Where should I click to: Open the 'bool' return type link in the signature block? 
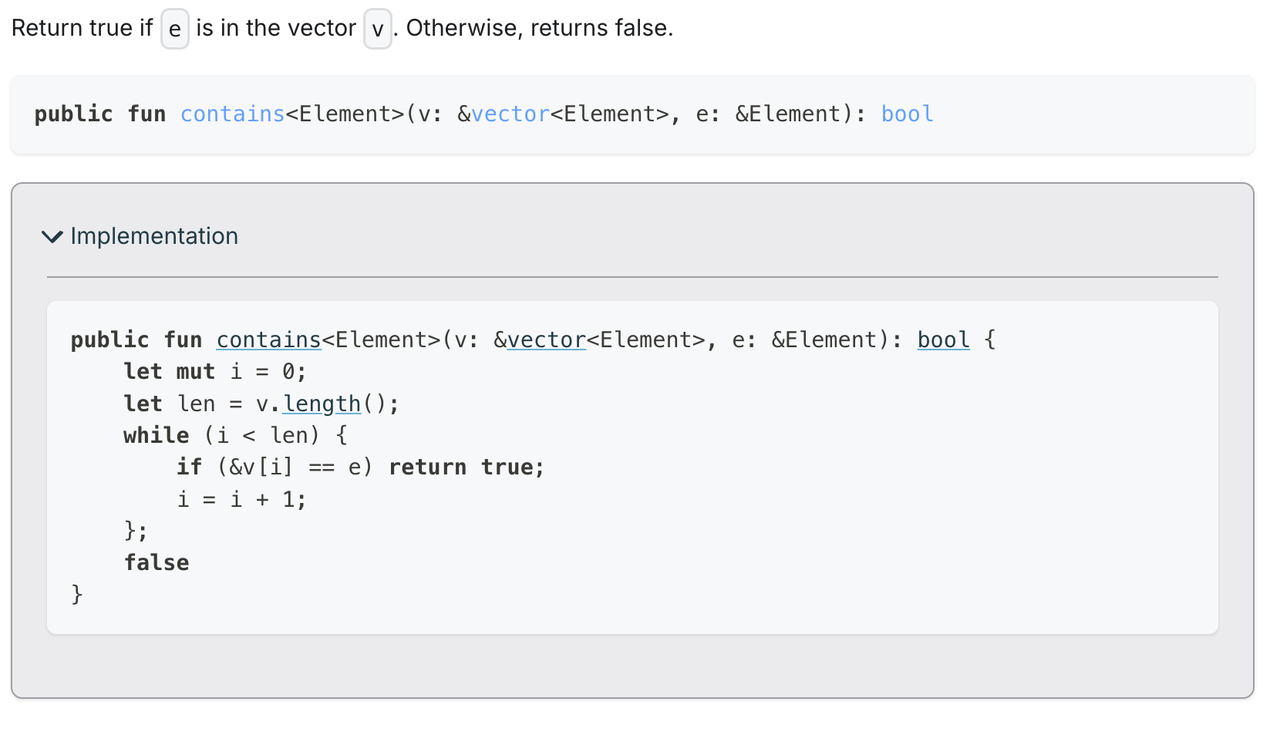click(x=907, y=114)
